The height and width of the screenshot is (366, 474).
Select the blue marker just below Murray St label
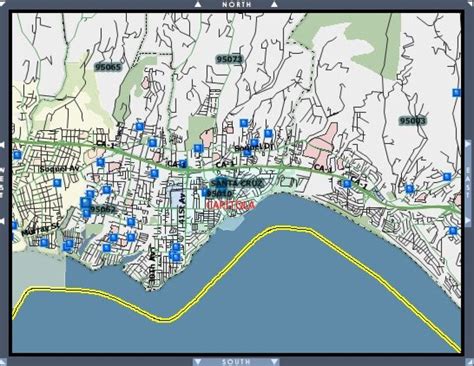click(x=44, y=242)
